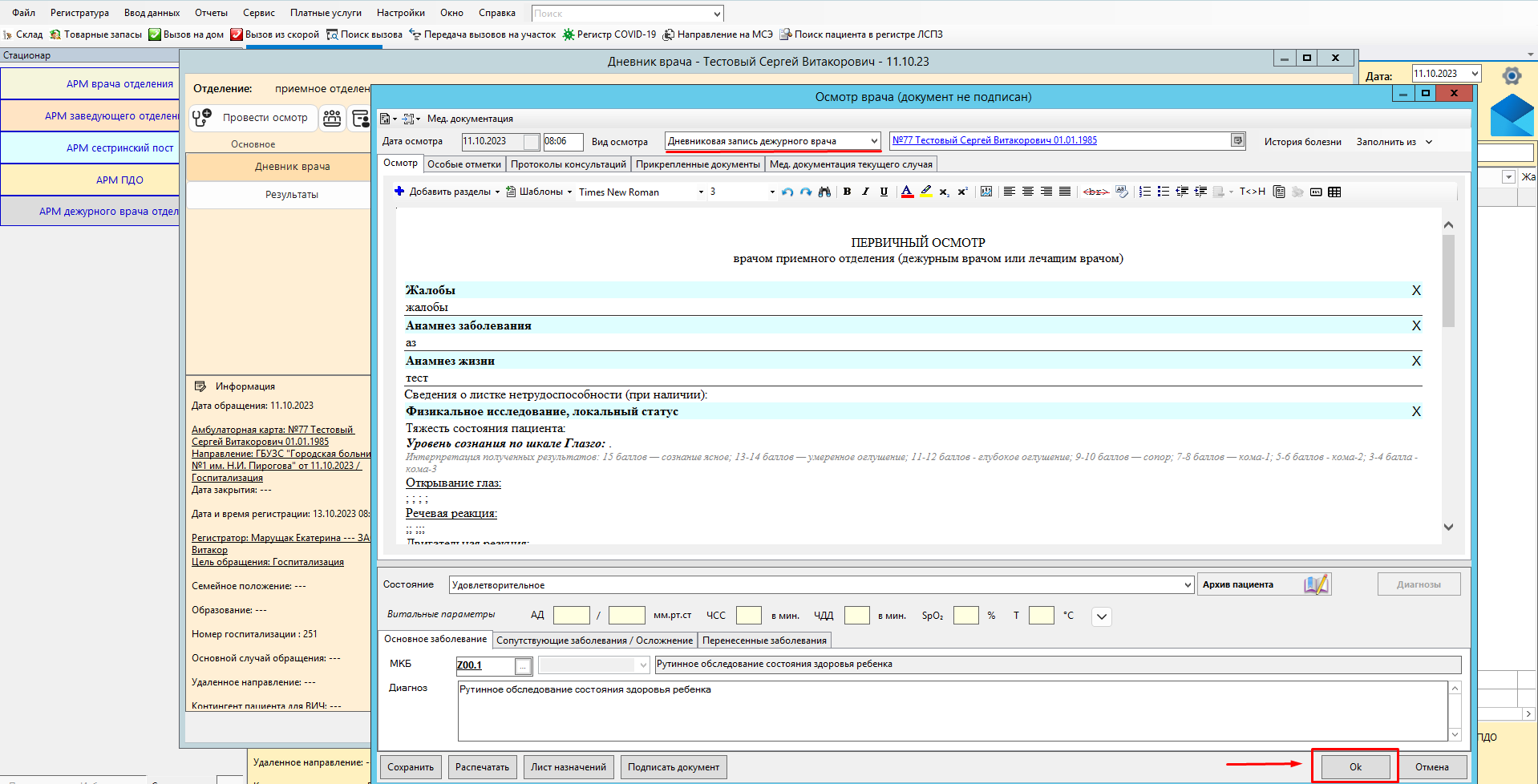Click Подписать документ button
1538x784 pixels.
pos(674,767)
